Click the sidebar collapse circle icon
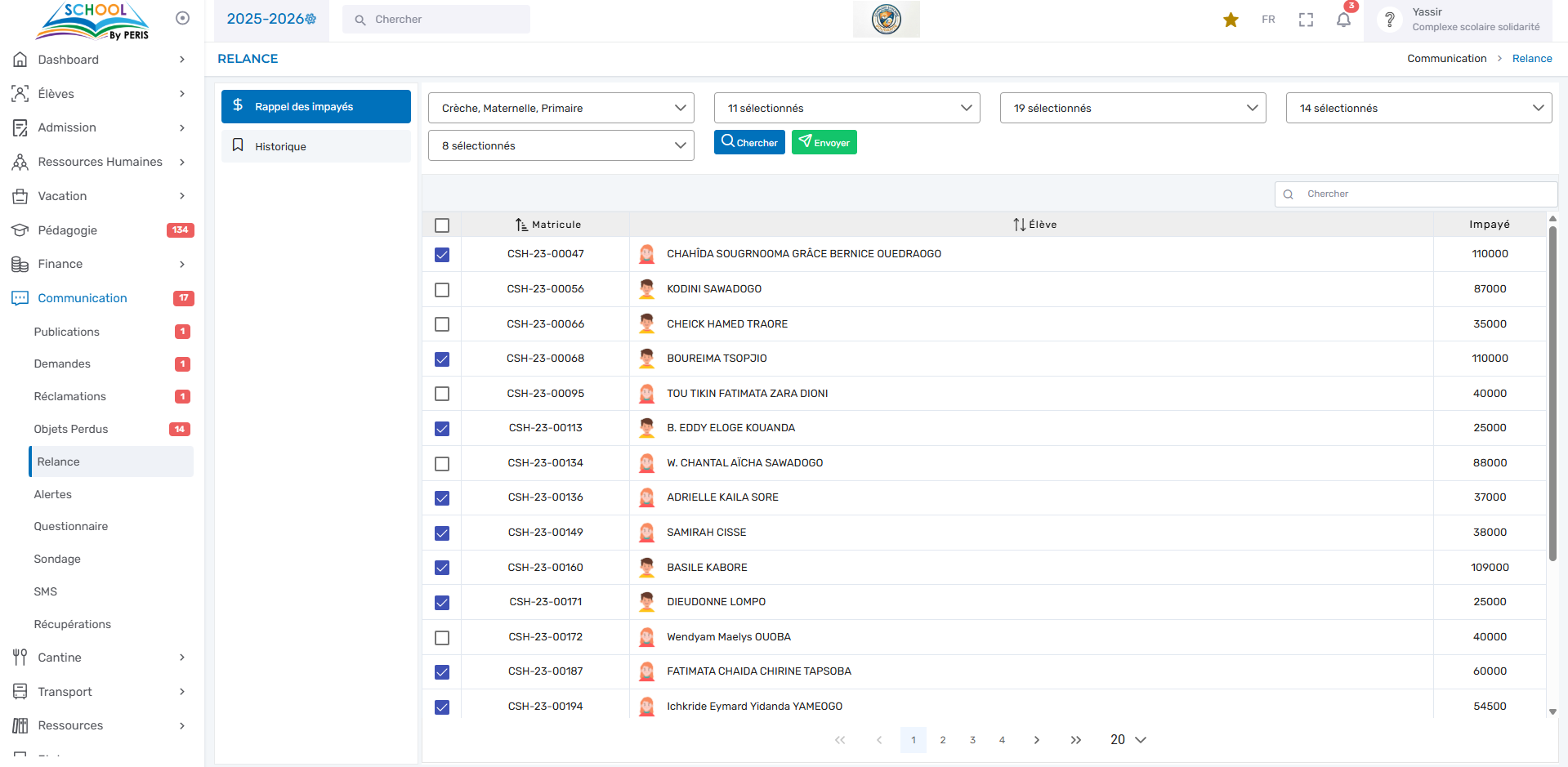The image size is (1568, 767). click(182, 18)
